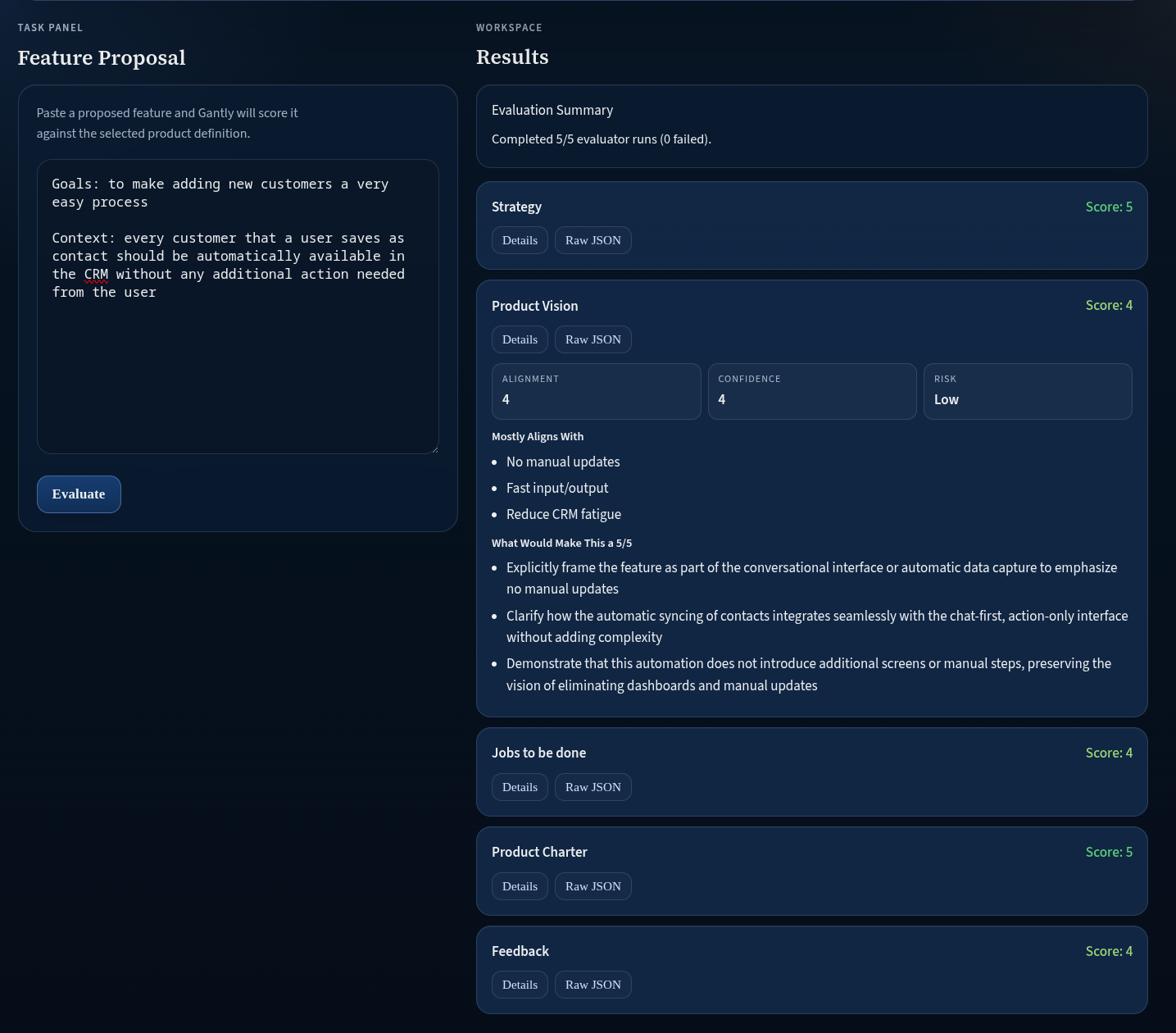Expand Details for the Strategy result

520,240
